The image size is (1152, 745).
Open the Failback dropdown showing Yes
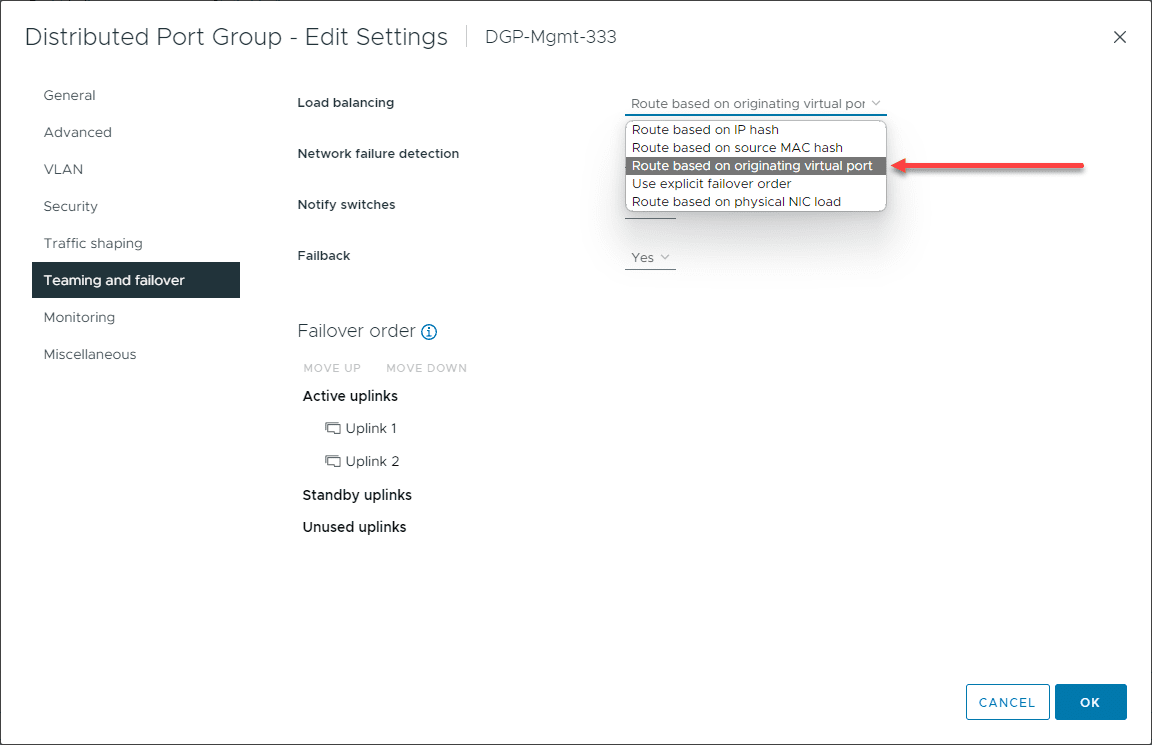click(x=650, y=257)
